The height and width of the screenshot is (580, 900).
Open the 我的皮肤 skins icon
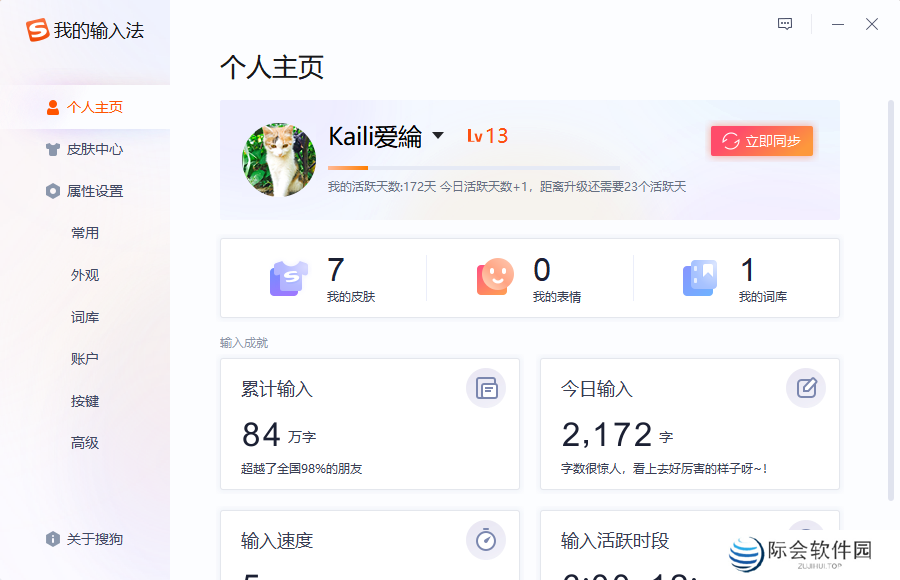(x=287, y=277)
